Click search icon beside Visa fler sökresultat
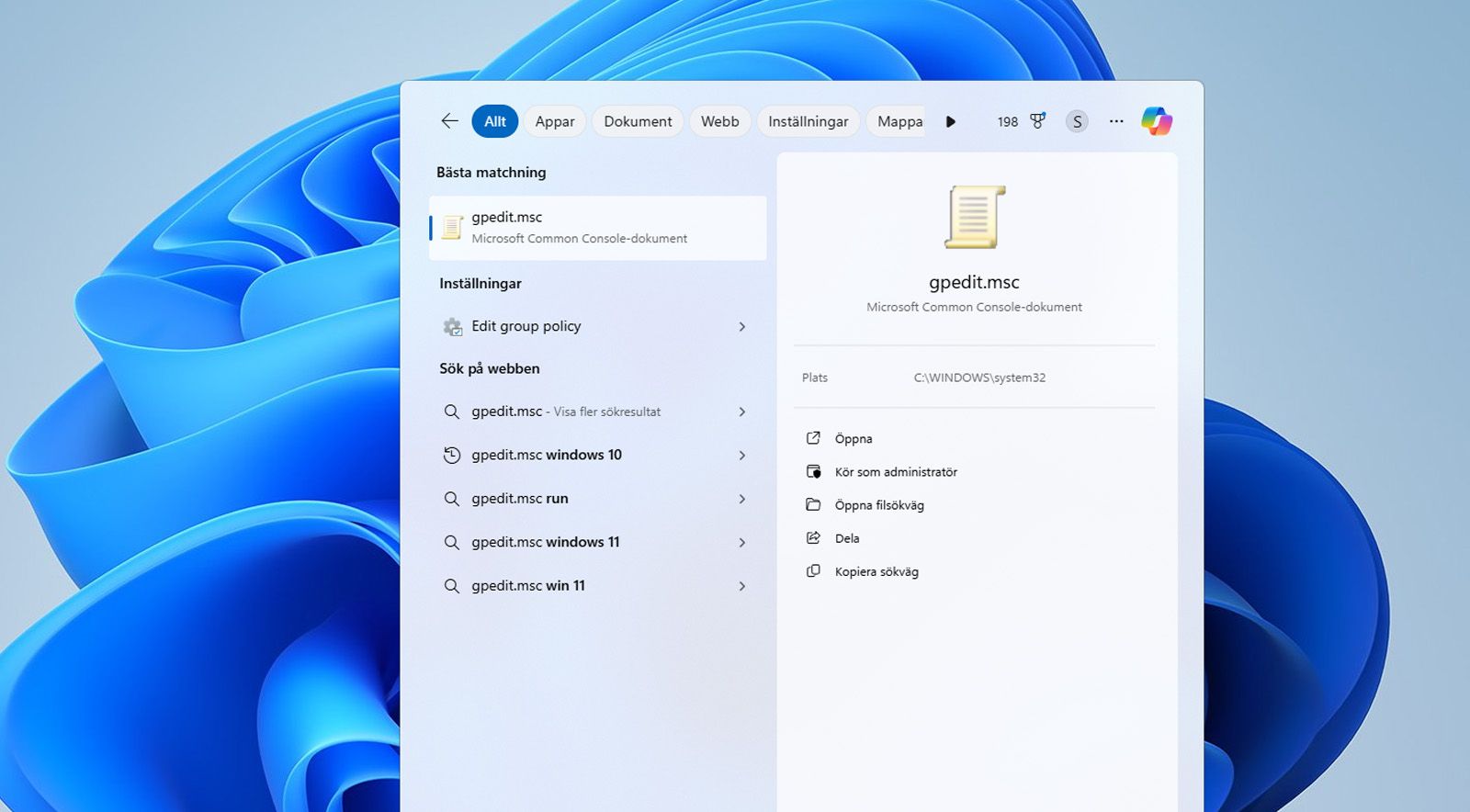 (452, 412)
